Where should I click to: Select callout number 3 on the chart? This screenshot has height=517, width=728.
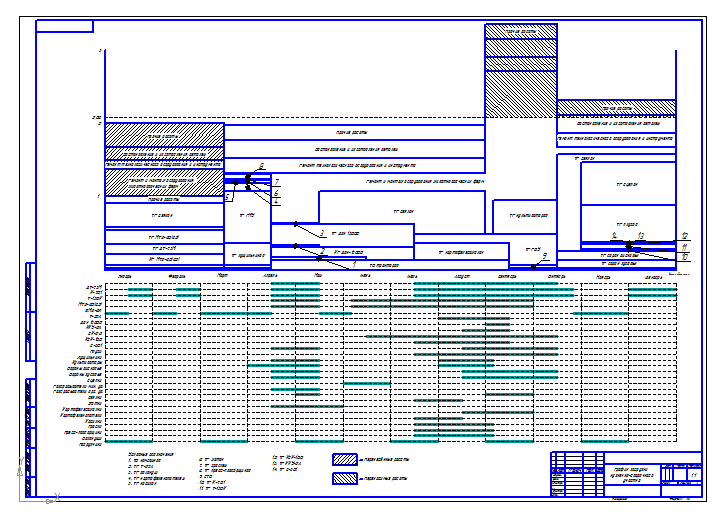(322, 233)
